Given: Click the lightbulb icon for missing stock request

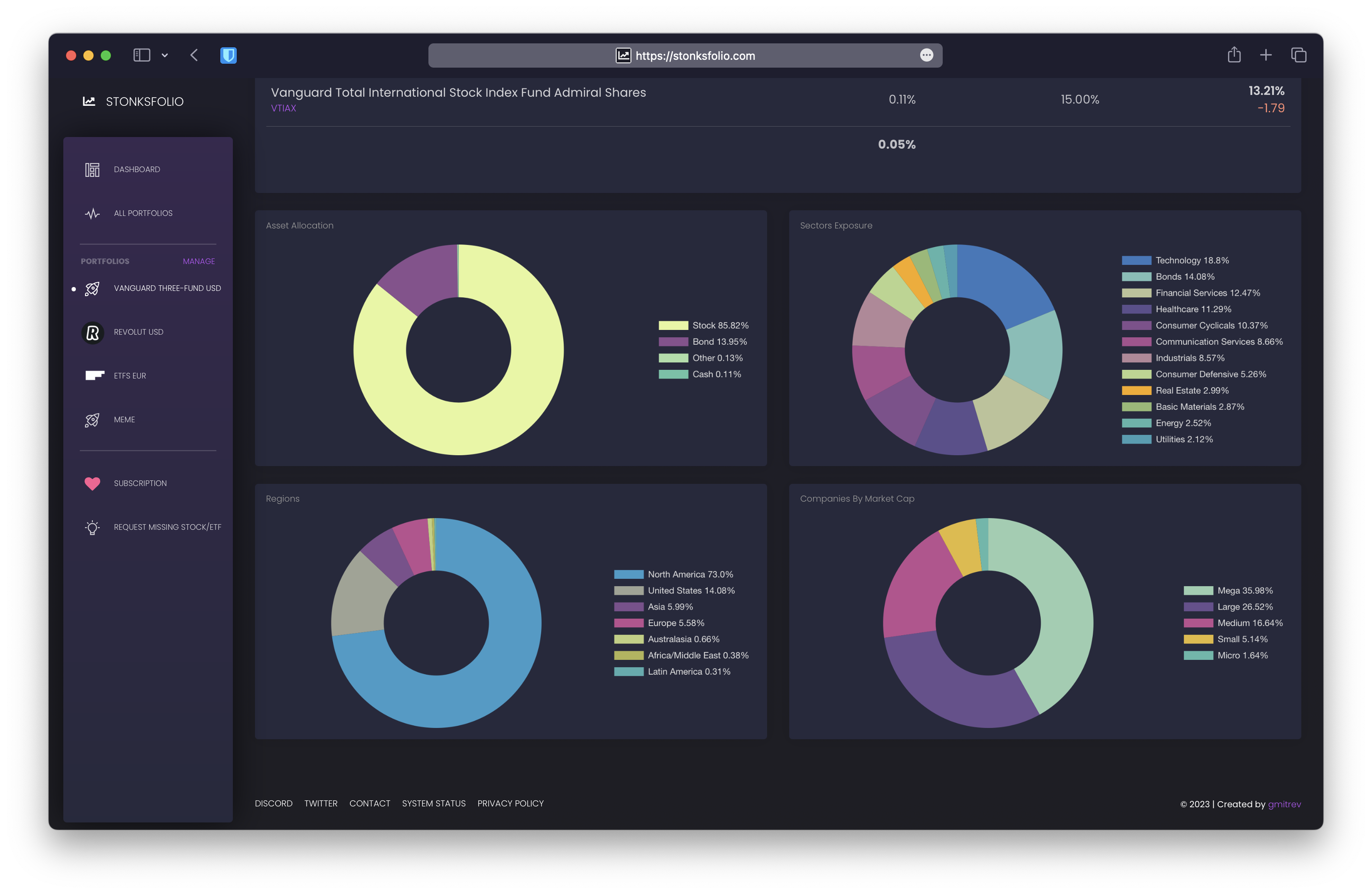Looking at the screenshot, I should pos(92,527).
